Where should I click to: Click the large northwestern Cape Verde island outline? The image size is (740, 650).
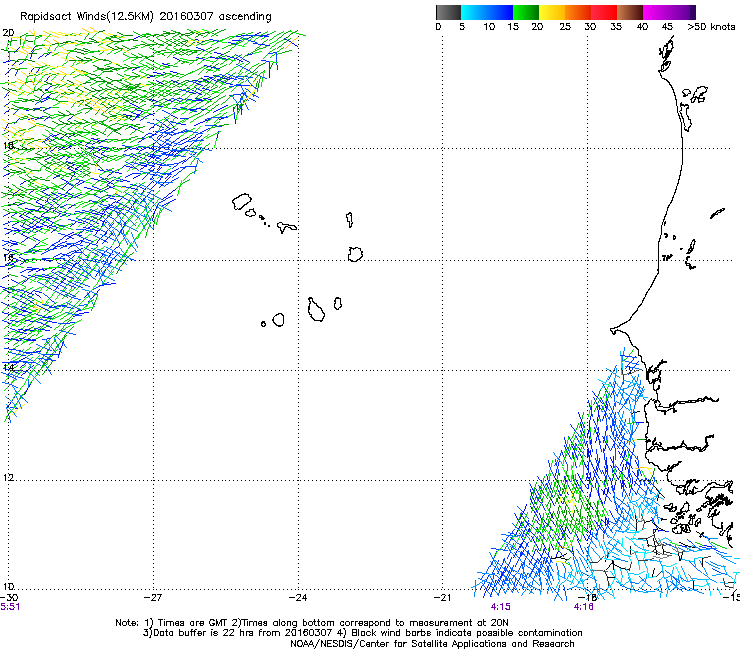242,202
